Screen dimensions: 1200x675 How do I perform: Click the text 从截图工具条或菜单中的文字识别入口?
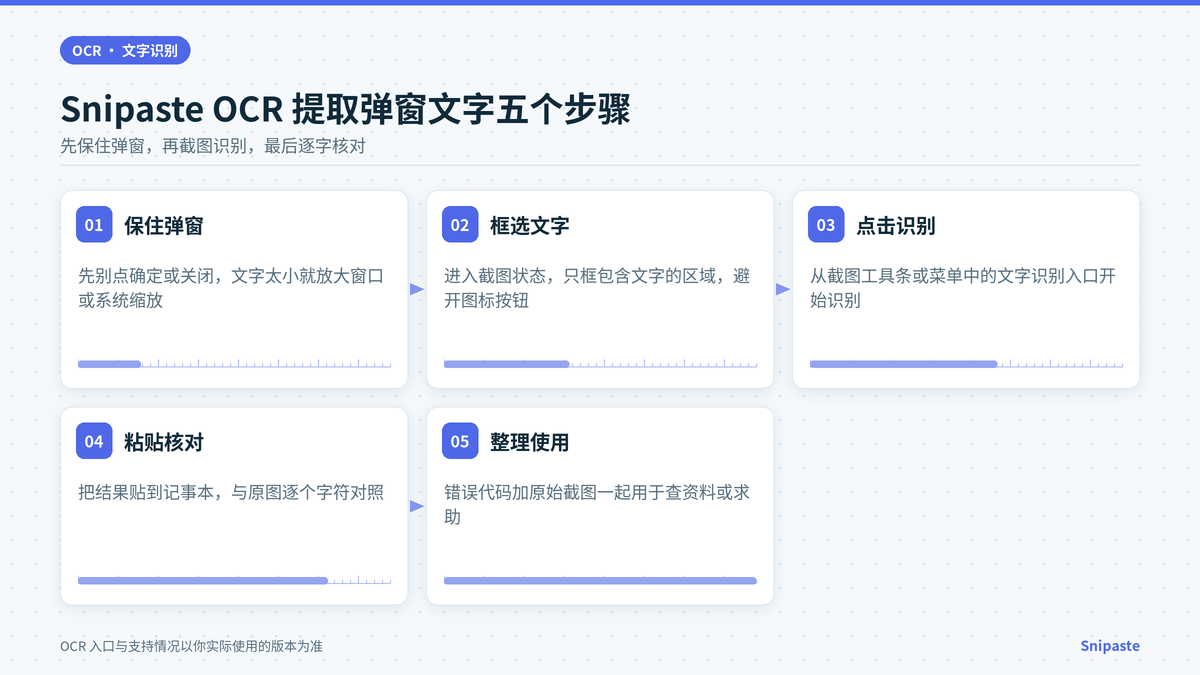click(x=954, y=276)
